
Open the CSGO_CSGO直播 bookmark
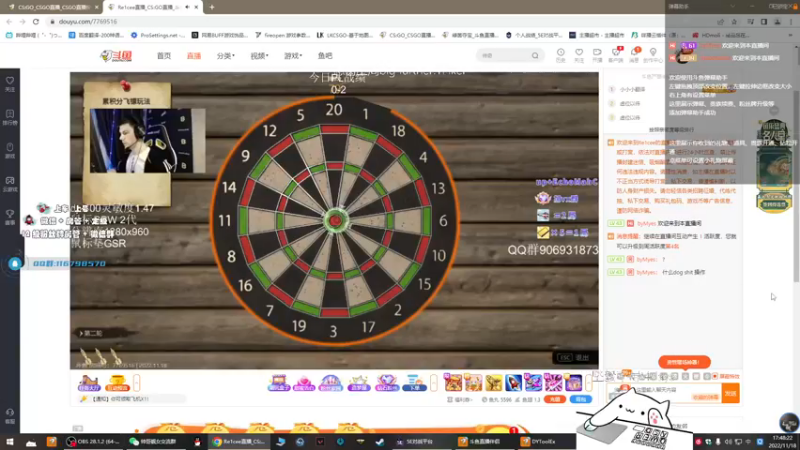click(x=407, y=35)
